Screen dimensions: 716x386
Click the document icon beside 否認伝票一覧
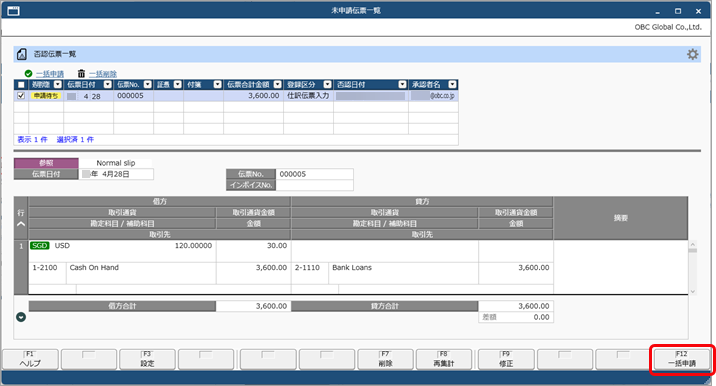(21, 54)
